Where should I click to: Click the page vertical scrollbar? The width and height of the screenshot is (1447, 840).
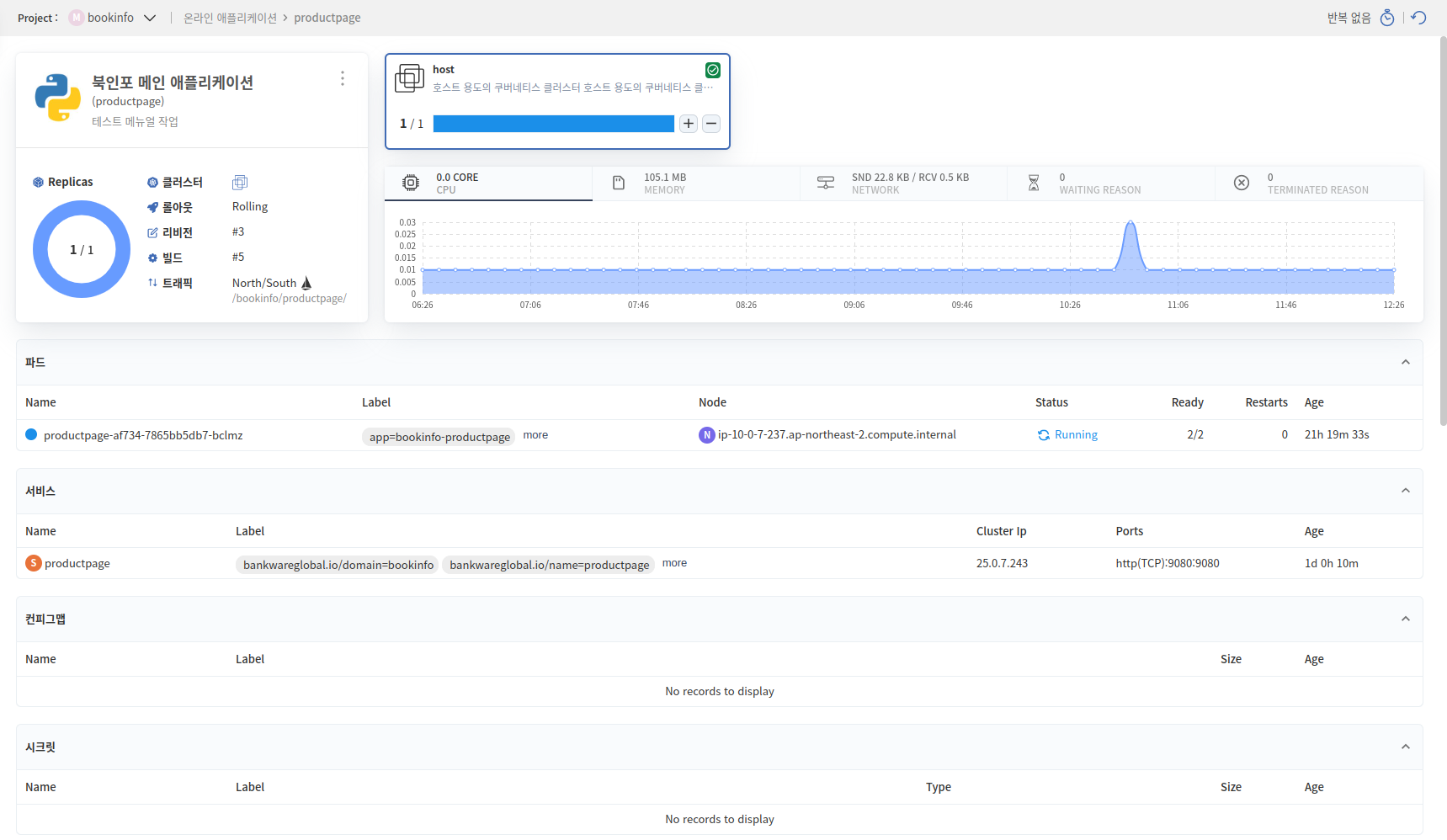(1443, 231)
